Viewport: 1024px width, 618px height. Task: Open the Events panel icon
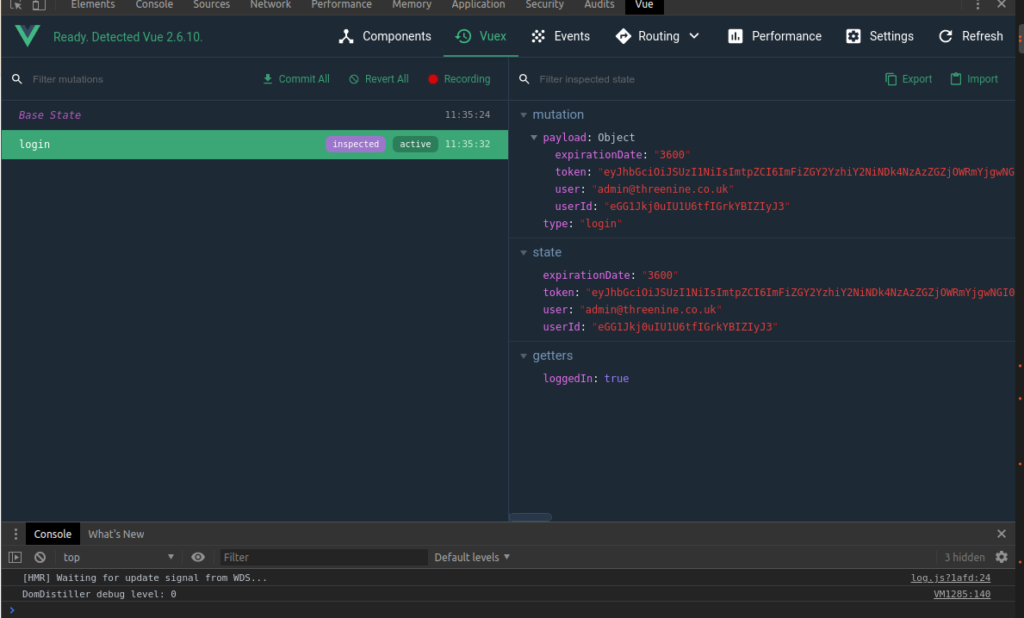coord(538,37)
